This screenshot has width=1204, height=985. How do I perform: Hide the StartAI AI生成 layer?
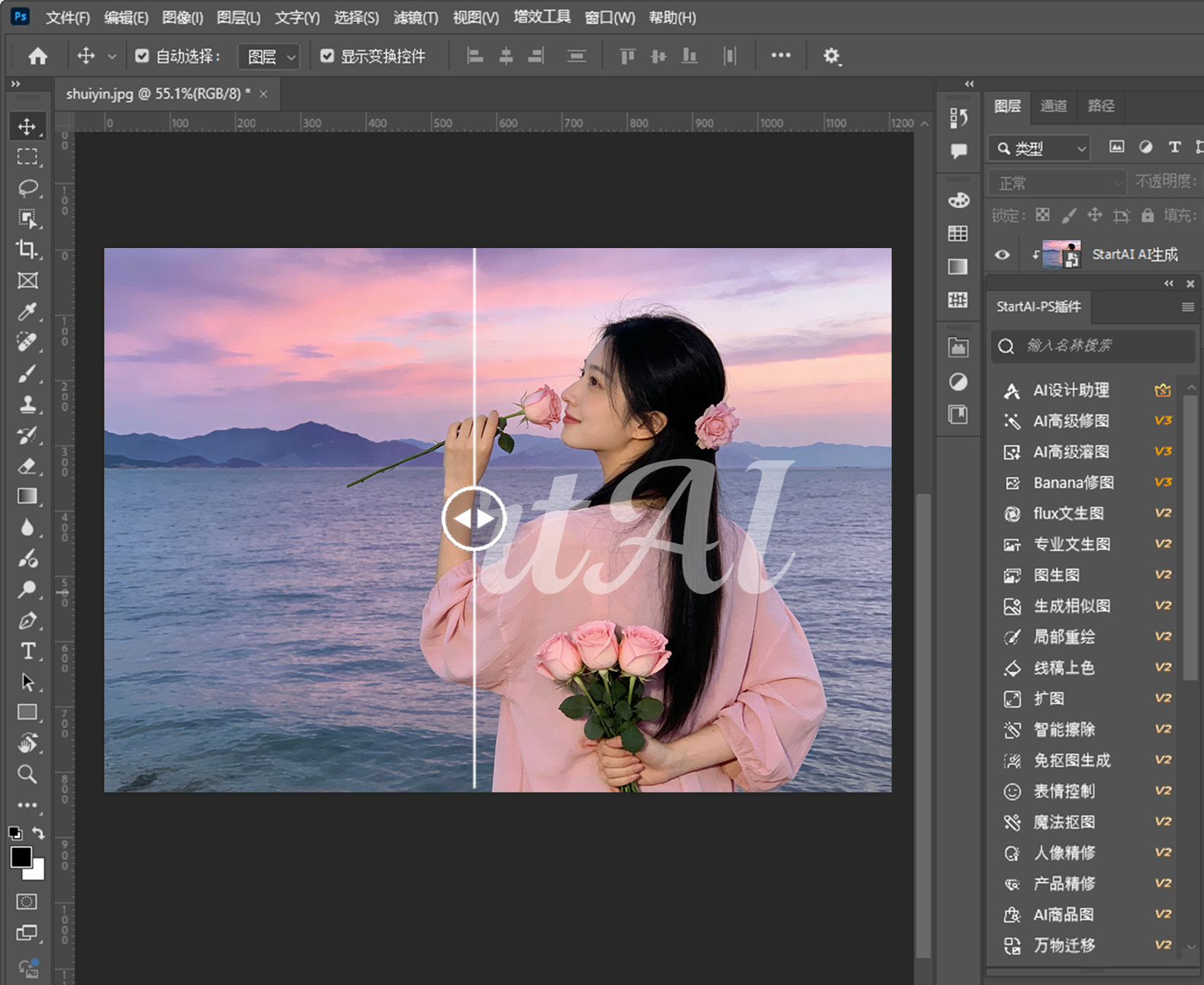tap(1003, 255)
